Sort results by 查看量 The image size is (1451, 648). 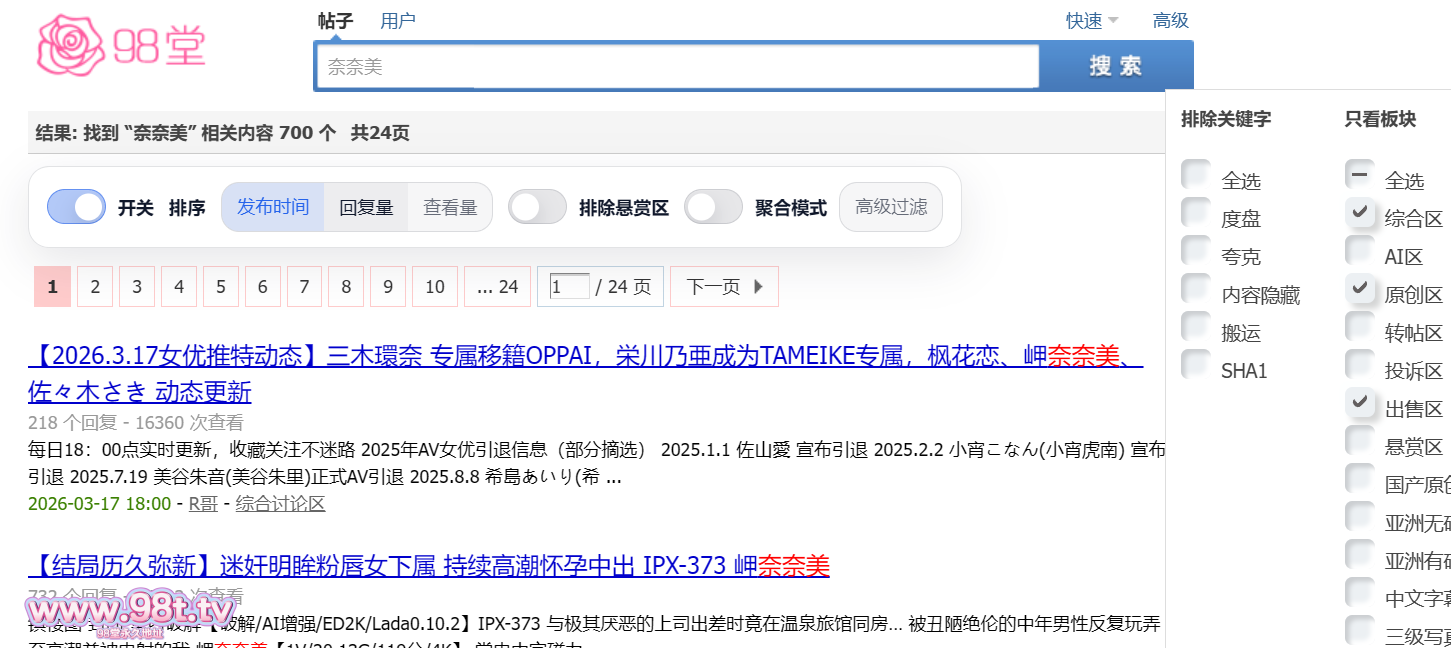click(449, 207)
